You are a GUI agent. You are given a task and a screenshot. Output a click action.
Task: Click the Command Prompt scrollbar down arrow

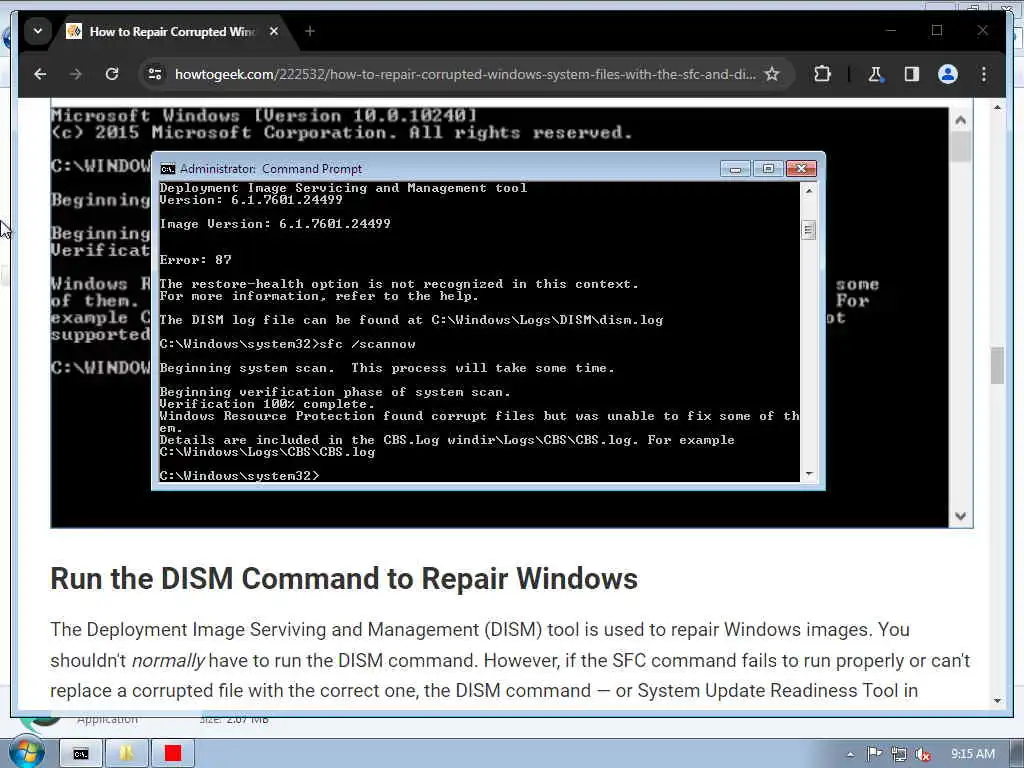pyautogui.click(x=808, y=474)
